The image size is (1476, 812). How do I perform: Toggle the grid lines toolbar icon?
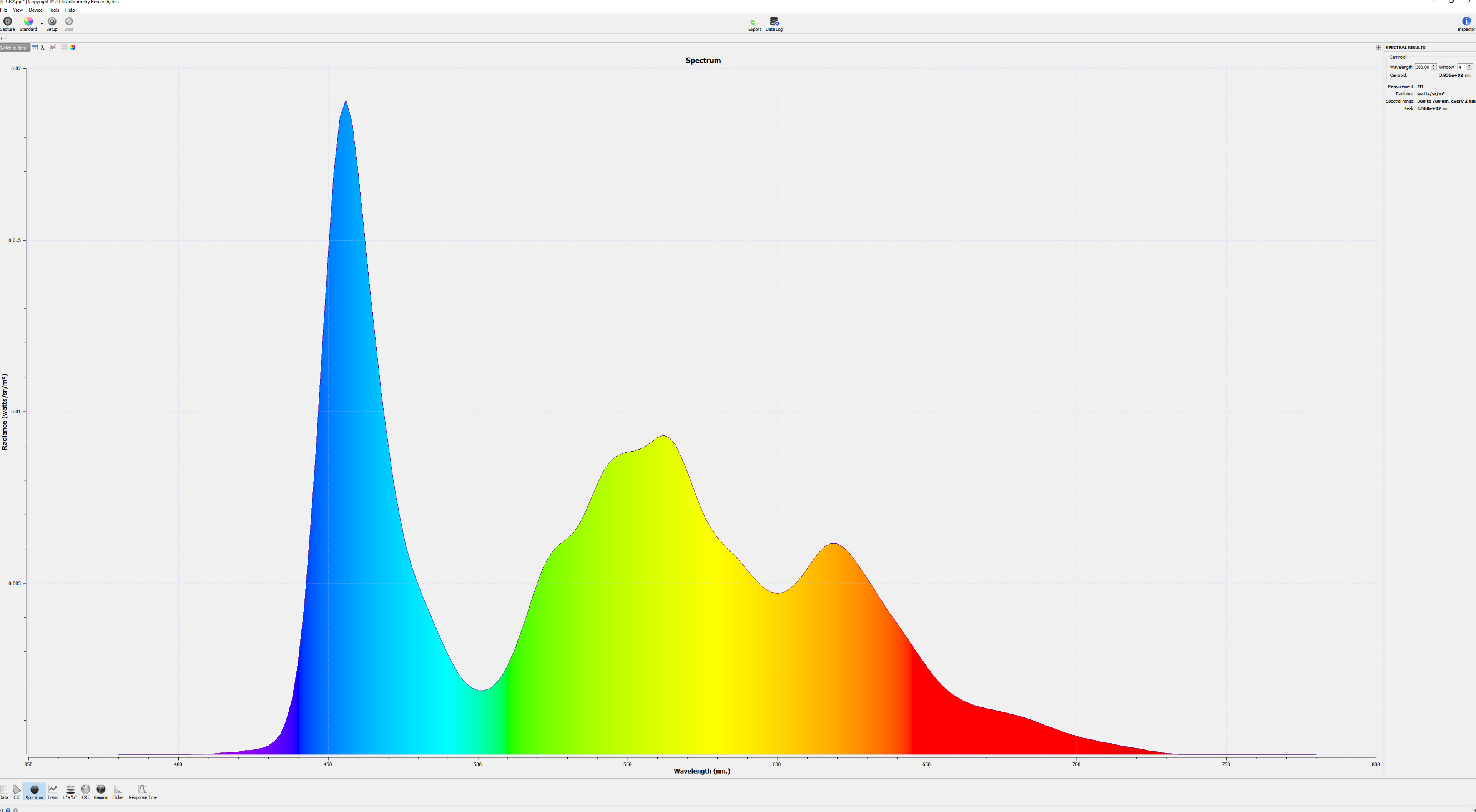63,48
